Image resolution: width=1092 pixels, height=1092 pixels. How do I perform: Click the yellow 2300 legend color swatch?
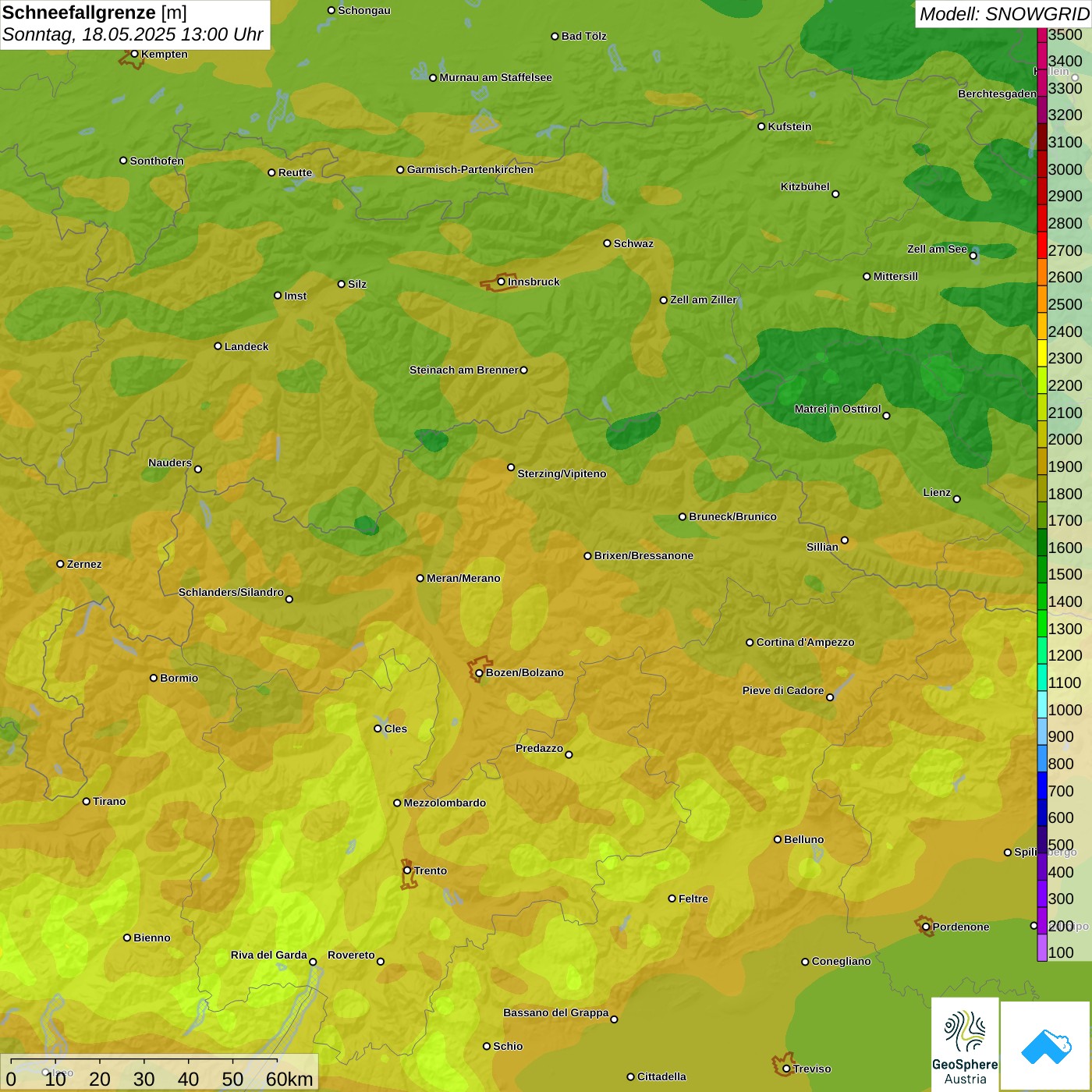(1042, 353)
